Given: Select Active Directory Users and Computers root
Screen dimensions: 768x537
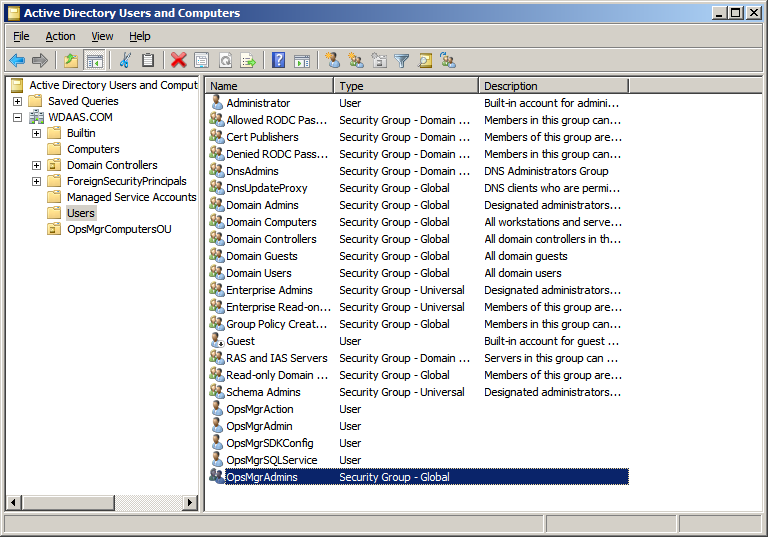Looking at the screenshot, I should [113, 85].
